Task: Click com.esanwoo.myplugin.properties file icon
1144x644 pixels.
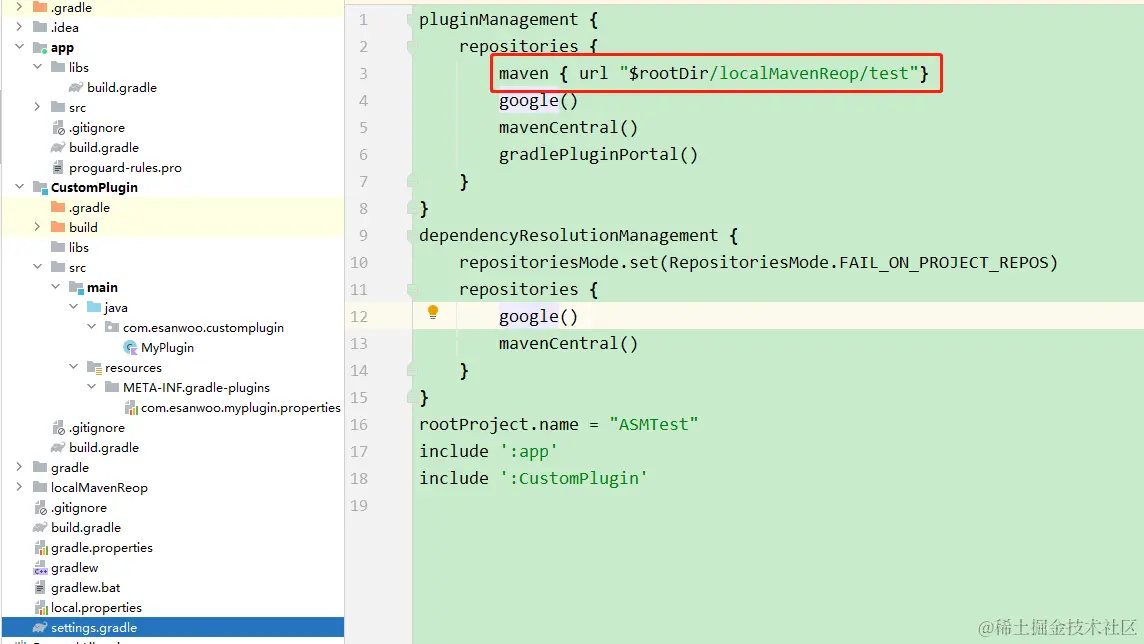Action: point(131,408)
